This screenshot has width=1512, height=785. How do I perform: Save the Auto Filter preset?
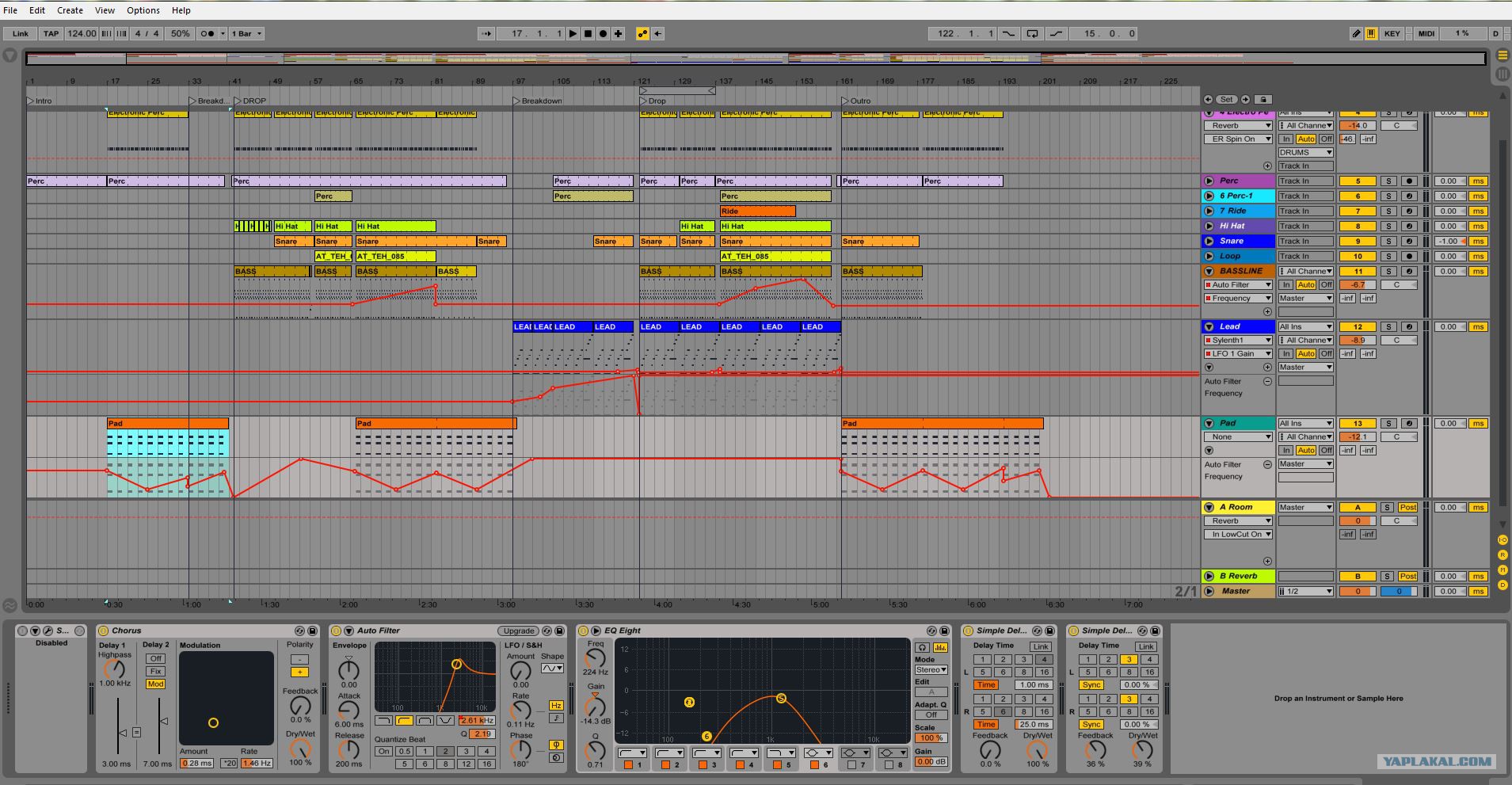click(x=560, y=631)
